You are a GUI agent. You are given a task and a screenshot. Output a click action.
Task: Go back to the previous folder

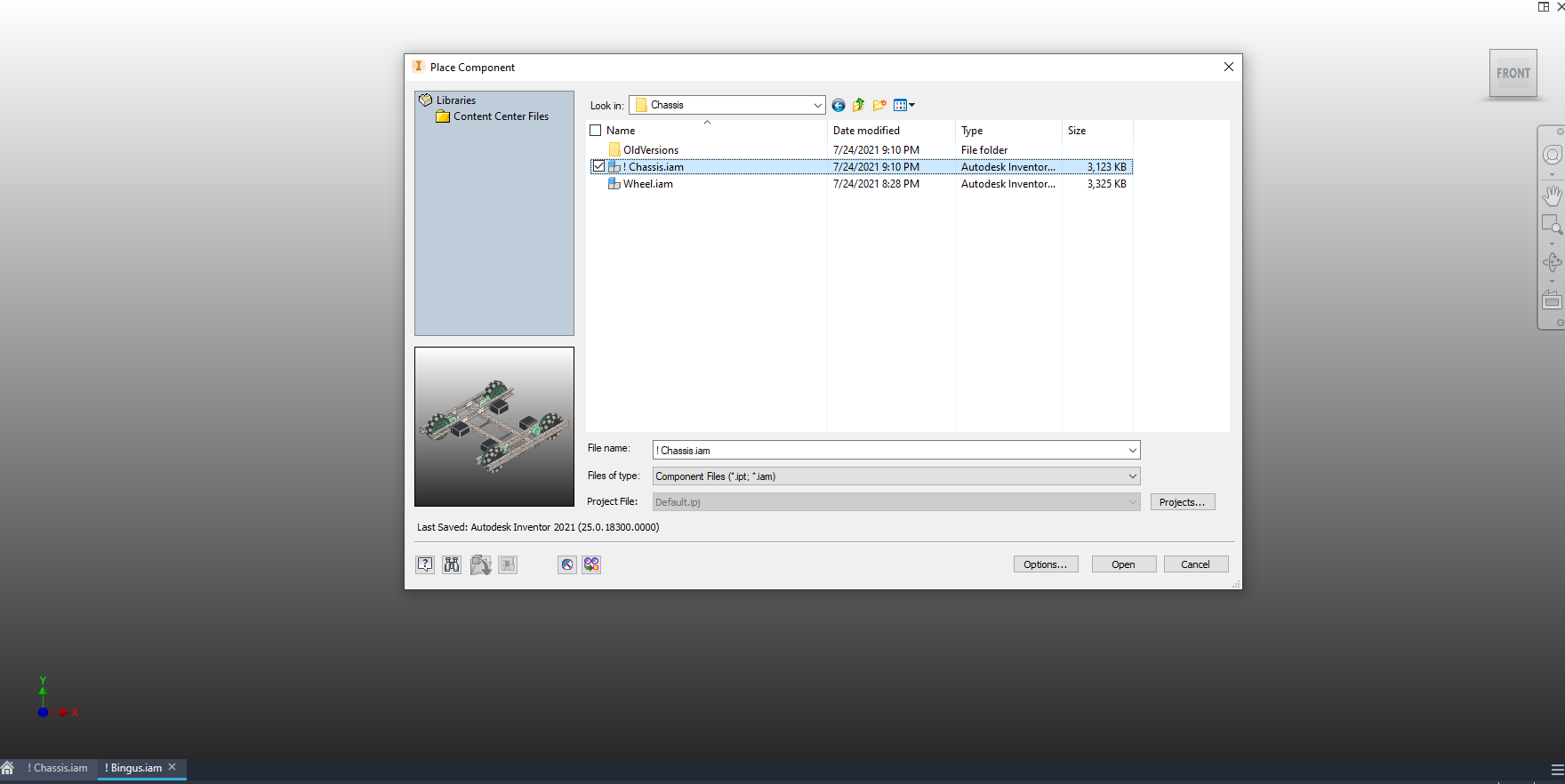[x=839, y=105]
